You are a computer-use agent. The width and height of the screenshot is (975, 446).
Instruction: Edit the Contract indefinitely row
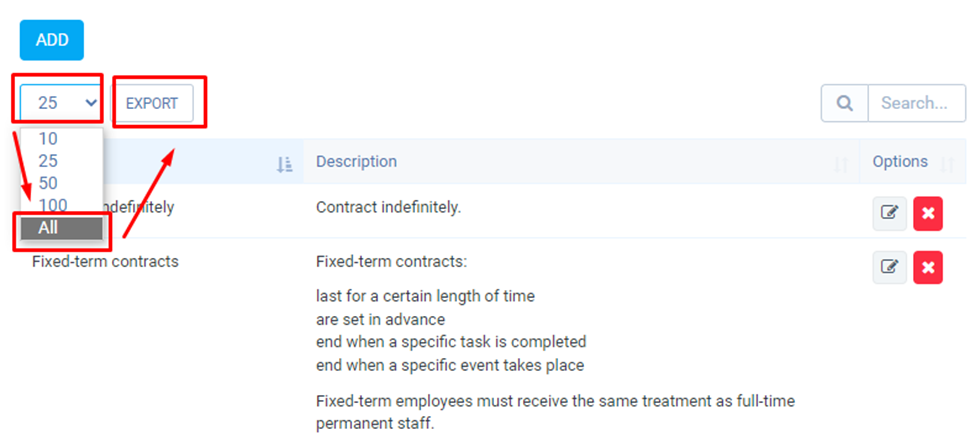pyautogui.click(x=889, y=213)
